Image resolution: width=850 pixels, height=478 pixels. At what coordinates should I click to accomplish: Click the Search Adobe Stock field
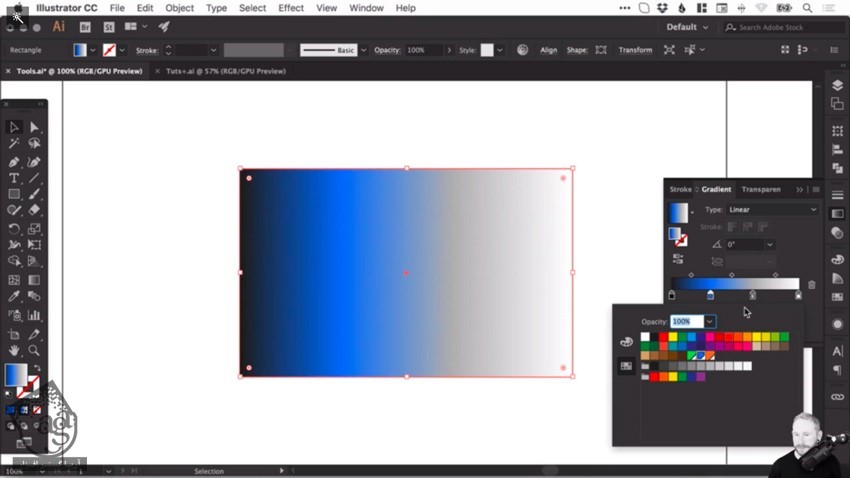coord(784,27)
